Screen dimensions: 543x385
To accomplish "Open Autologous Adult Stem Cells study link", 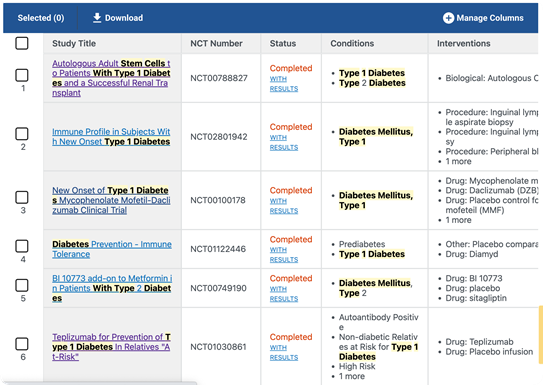I will [x=111, y=78].
